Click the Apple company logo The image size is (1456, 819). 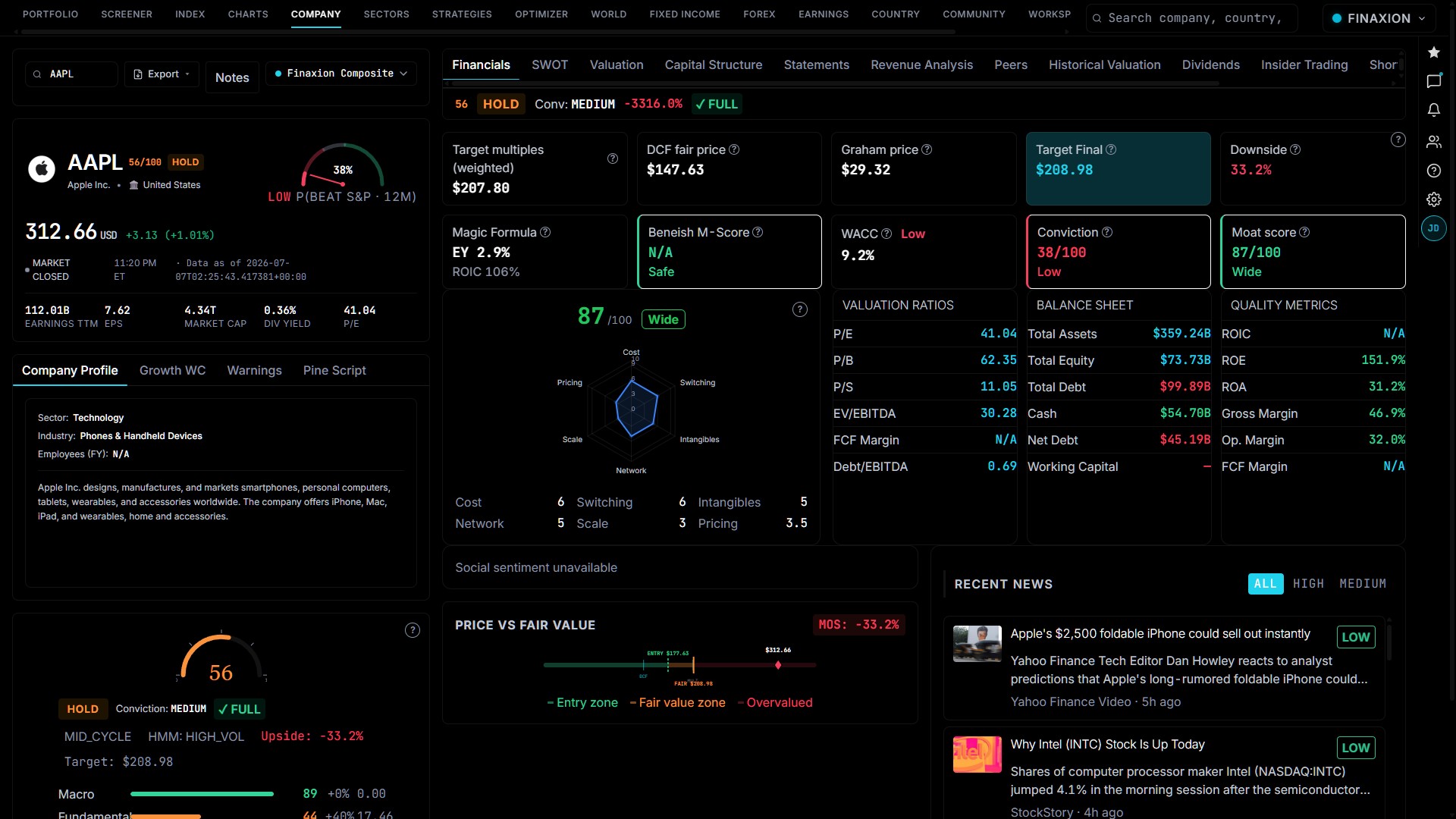coord(42,169)
